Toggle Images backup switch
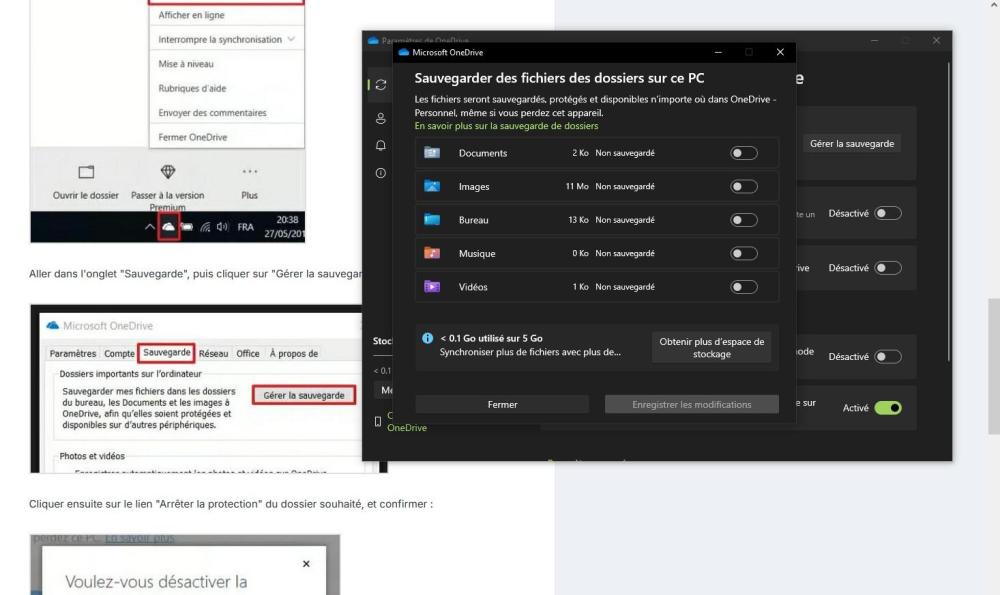The width and height of the screenshot is (1000, 595). 744,186
